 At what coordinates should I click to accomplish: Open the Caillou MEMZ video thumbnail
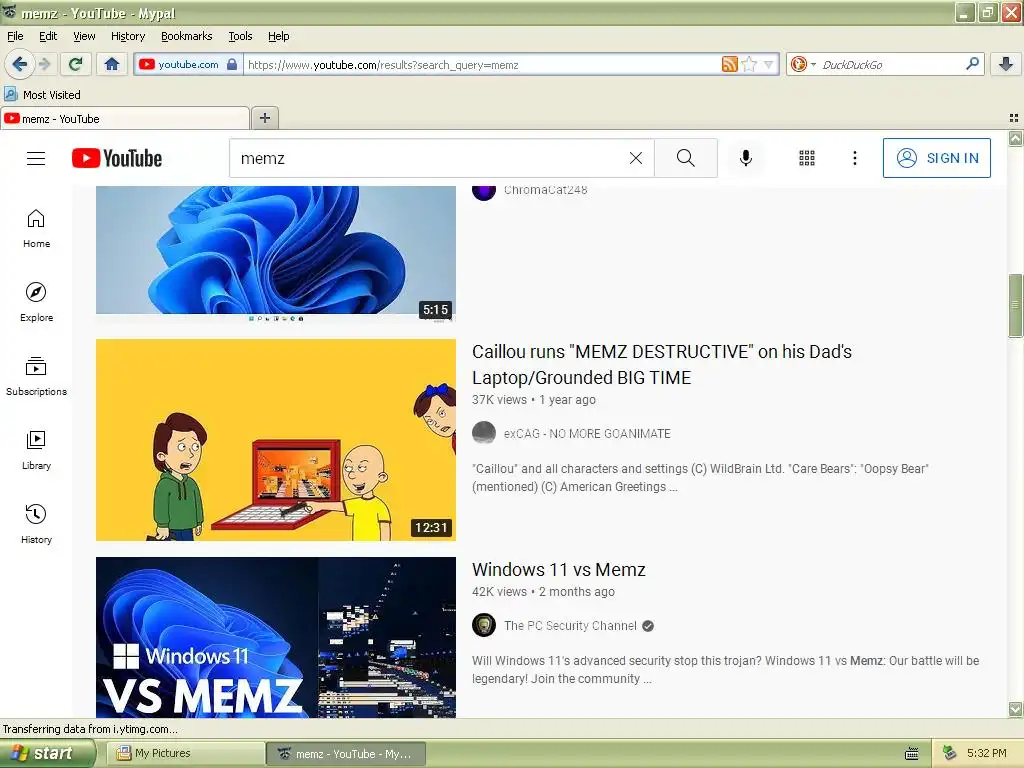[x=276, y=440]
